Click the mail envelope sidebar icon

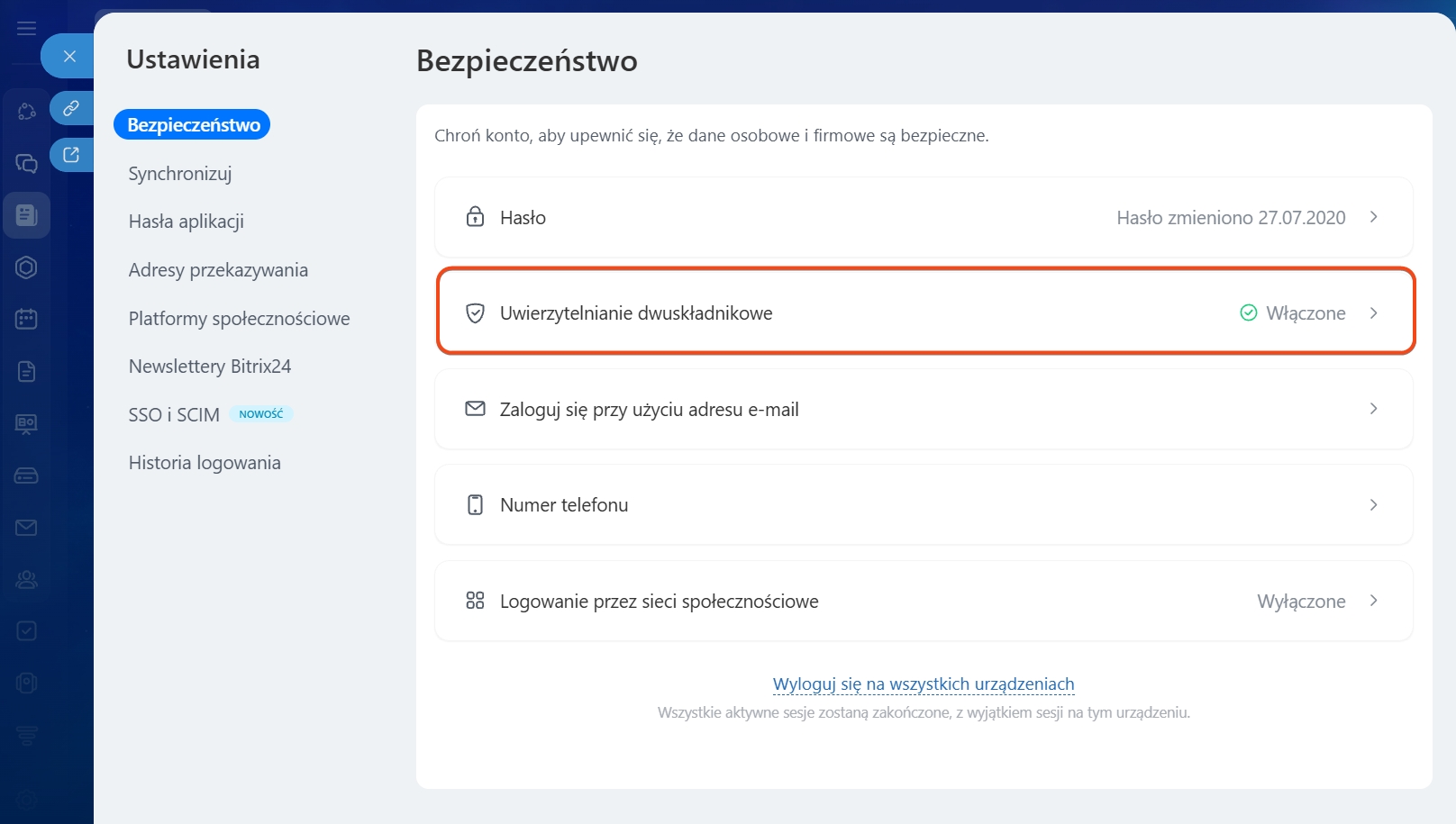pyautogui.click(x=26, y=528)
